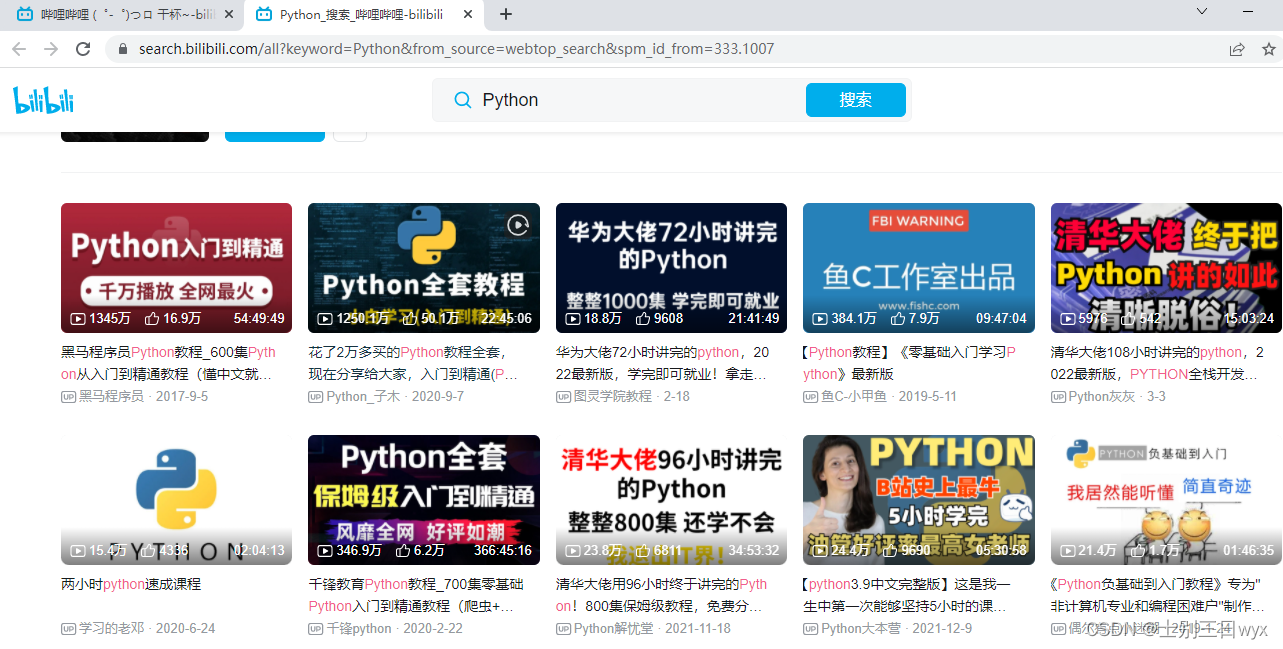Click the site lock icon
This screenshot has height=649, width=1283.
pyautogui.click(x=123, y=49)
